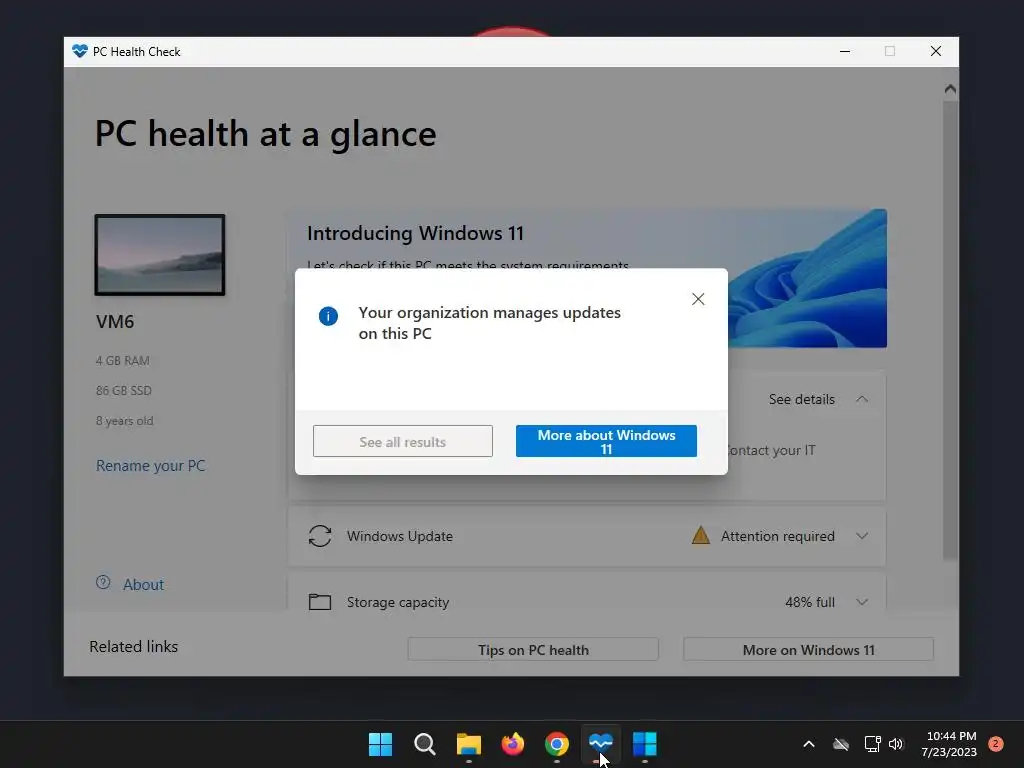The image size is (1024, 768).
Task: Click the Introducing Windows 11 heading
Action: coord(415,233)
